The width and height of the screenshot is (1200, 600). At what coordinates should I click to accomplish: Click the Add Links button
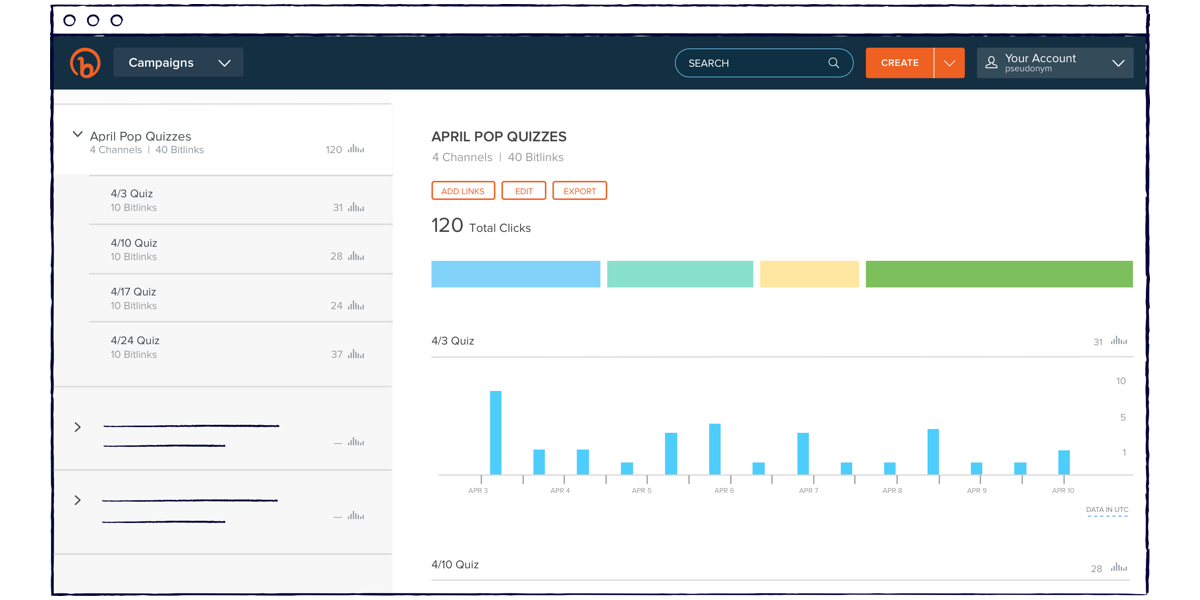tap(463, 191)
